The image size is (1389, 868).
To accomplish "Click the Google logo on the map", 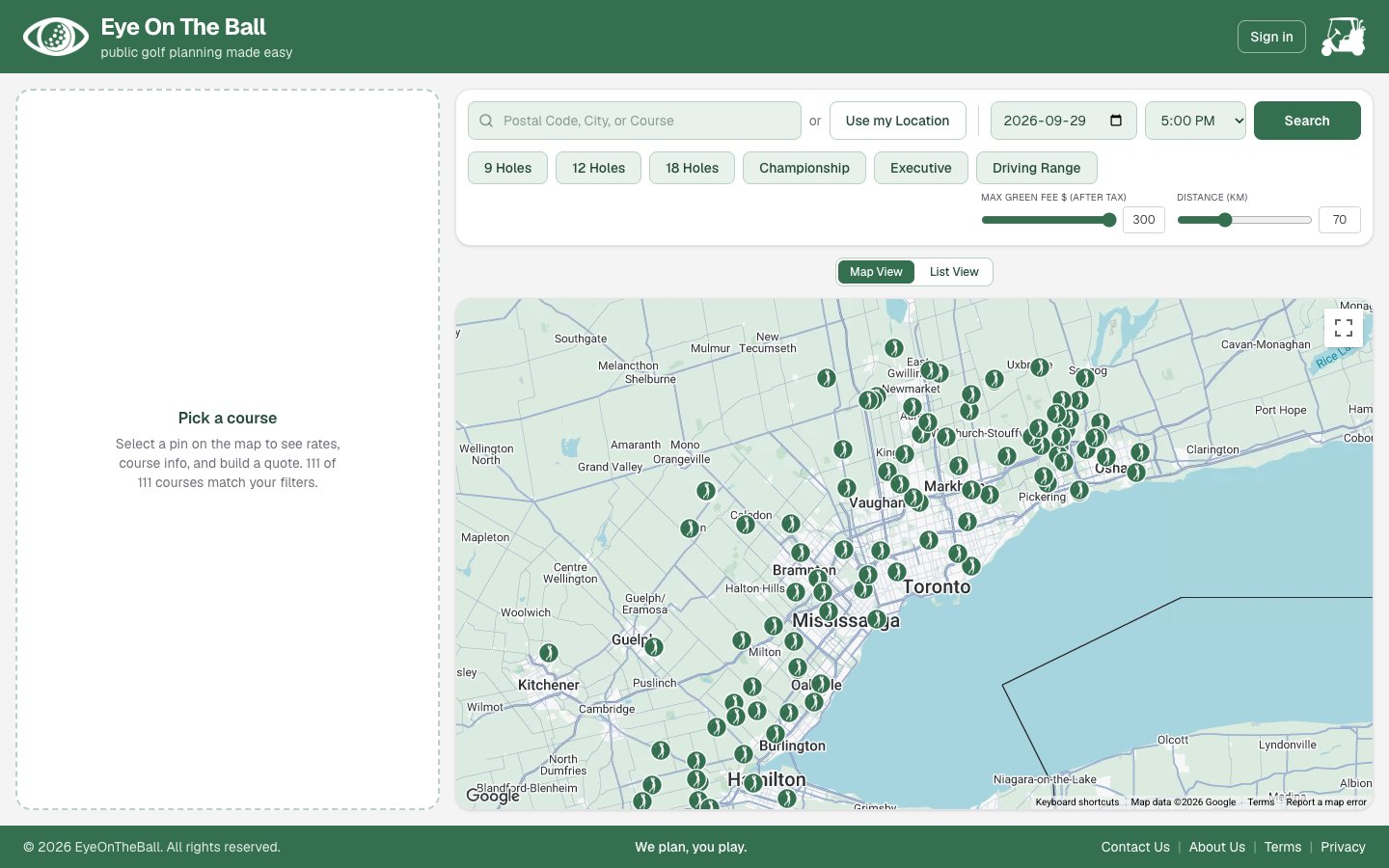I will (x=493, y=796).
